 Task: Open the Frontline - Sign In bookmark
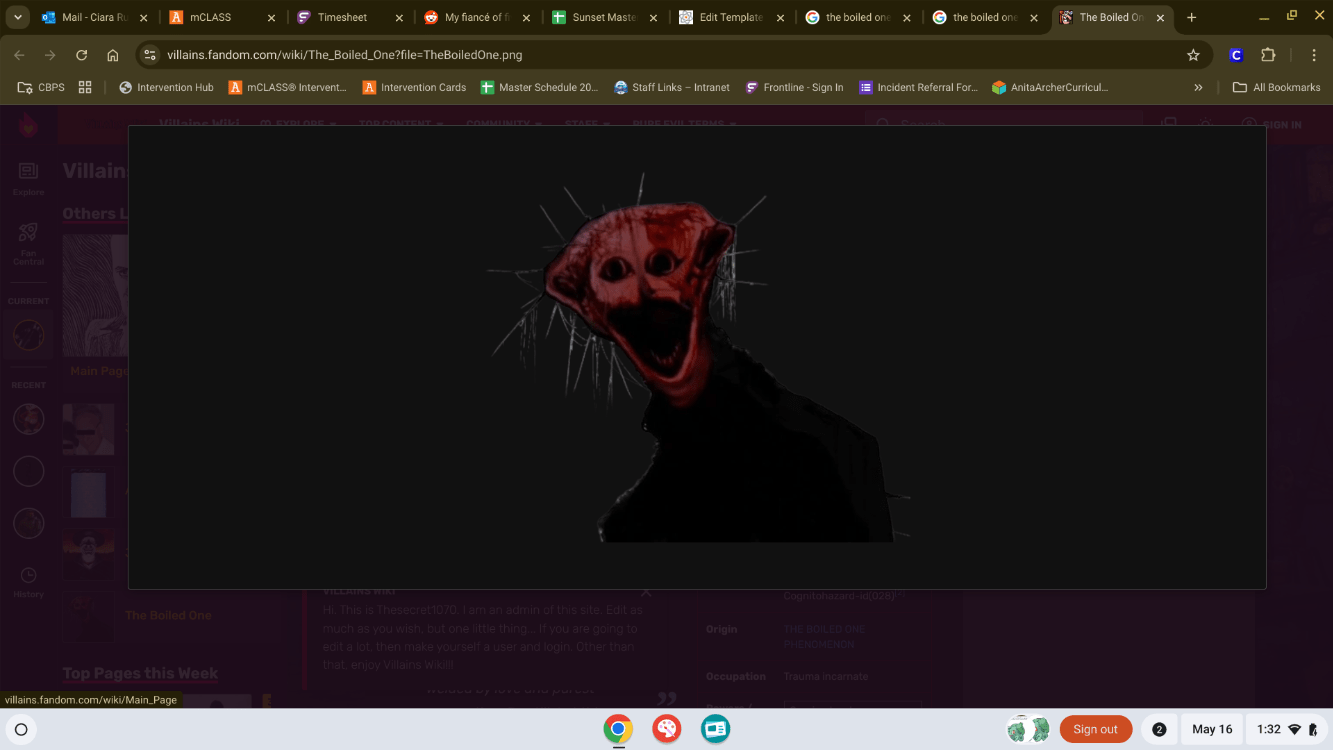pos(794,87)
